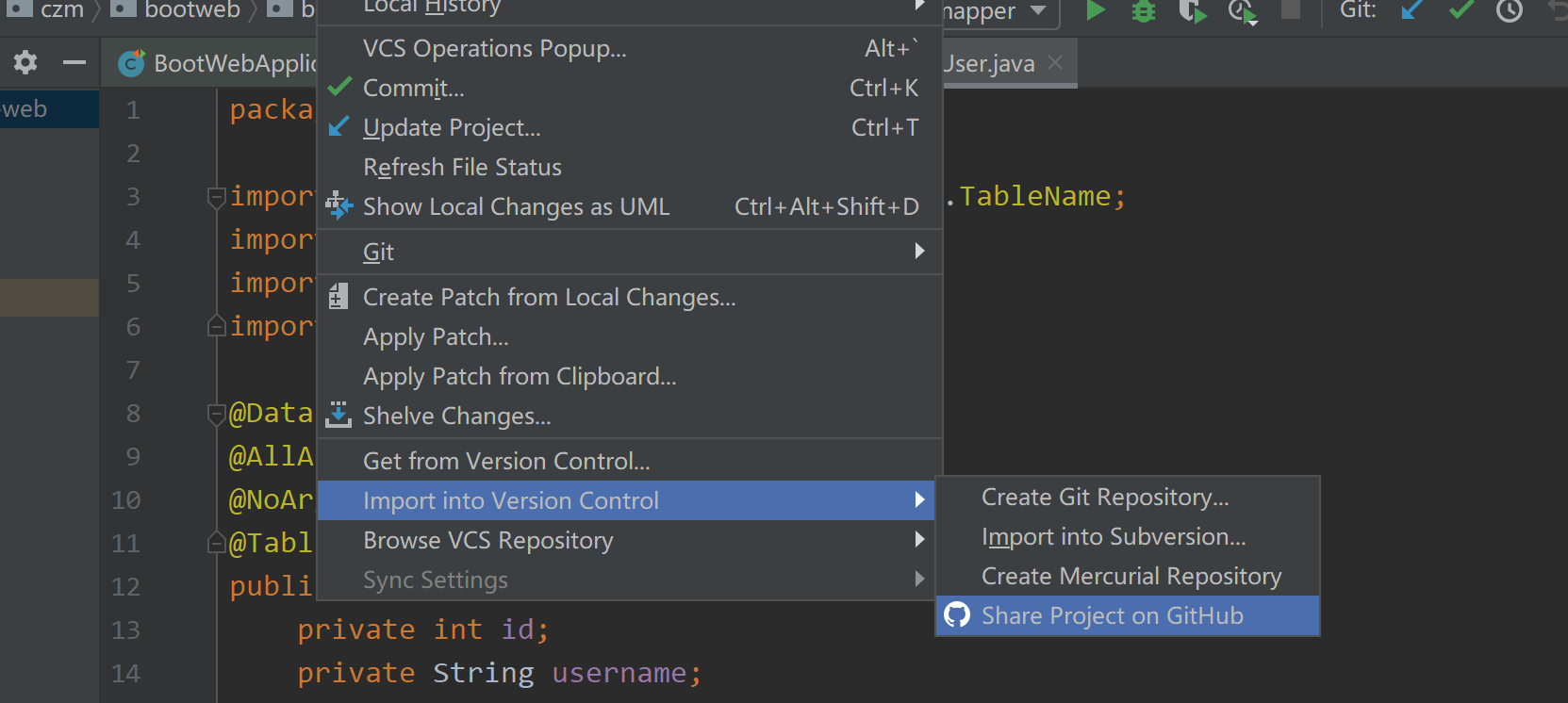1568x703 pixels.
Task: Hide the project panel via minus icon
Action: click(74, 63)
